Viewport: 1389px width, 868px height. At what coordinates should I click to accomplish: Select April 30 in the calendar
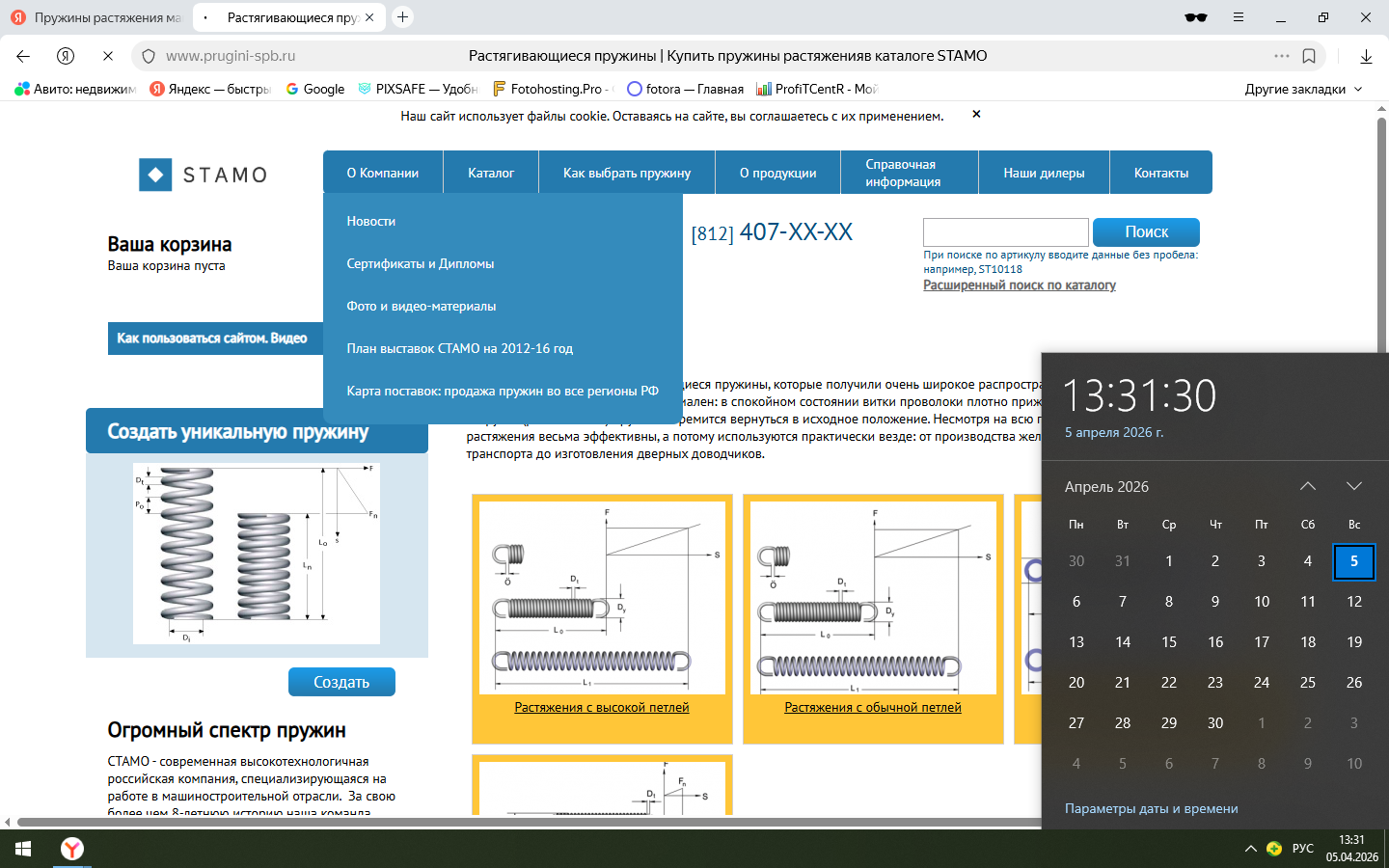coord(1215,723)
